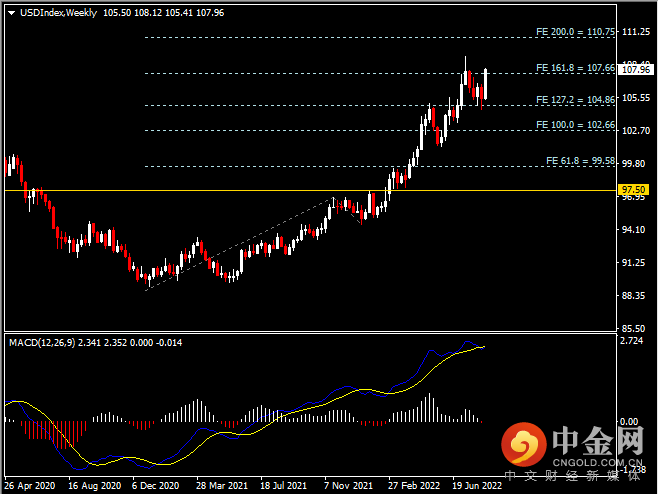Image resolution: width=658 pixels, height=494 pixels.
Task: Select the FE 61.8 = 99.58 Fibonacci label
Action: pos(580,161)
